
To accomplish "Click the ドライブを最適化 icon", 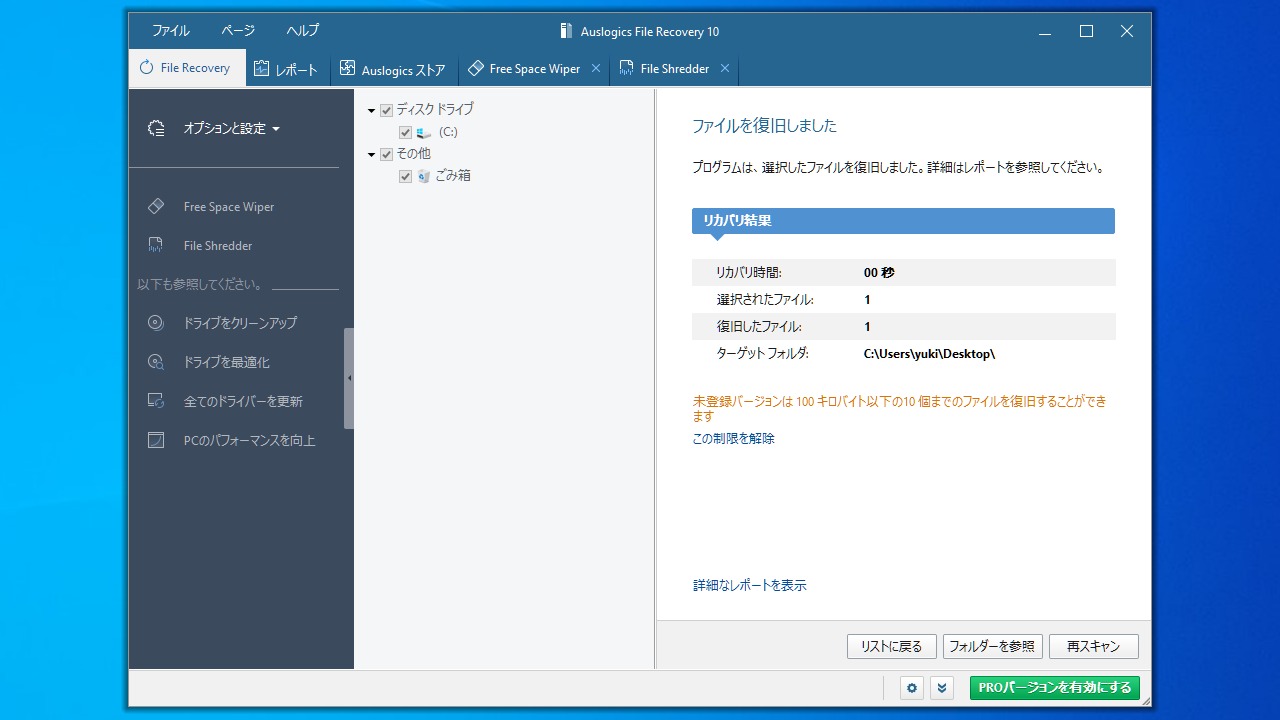I will tap(156, 362).
